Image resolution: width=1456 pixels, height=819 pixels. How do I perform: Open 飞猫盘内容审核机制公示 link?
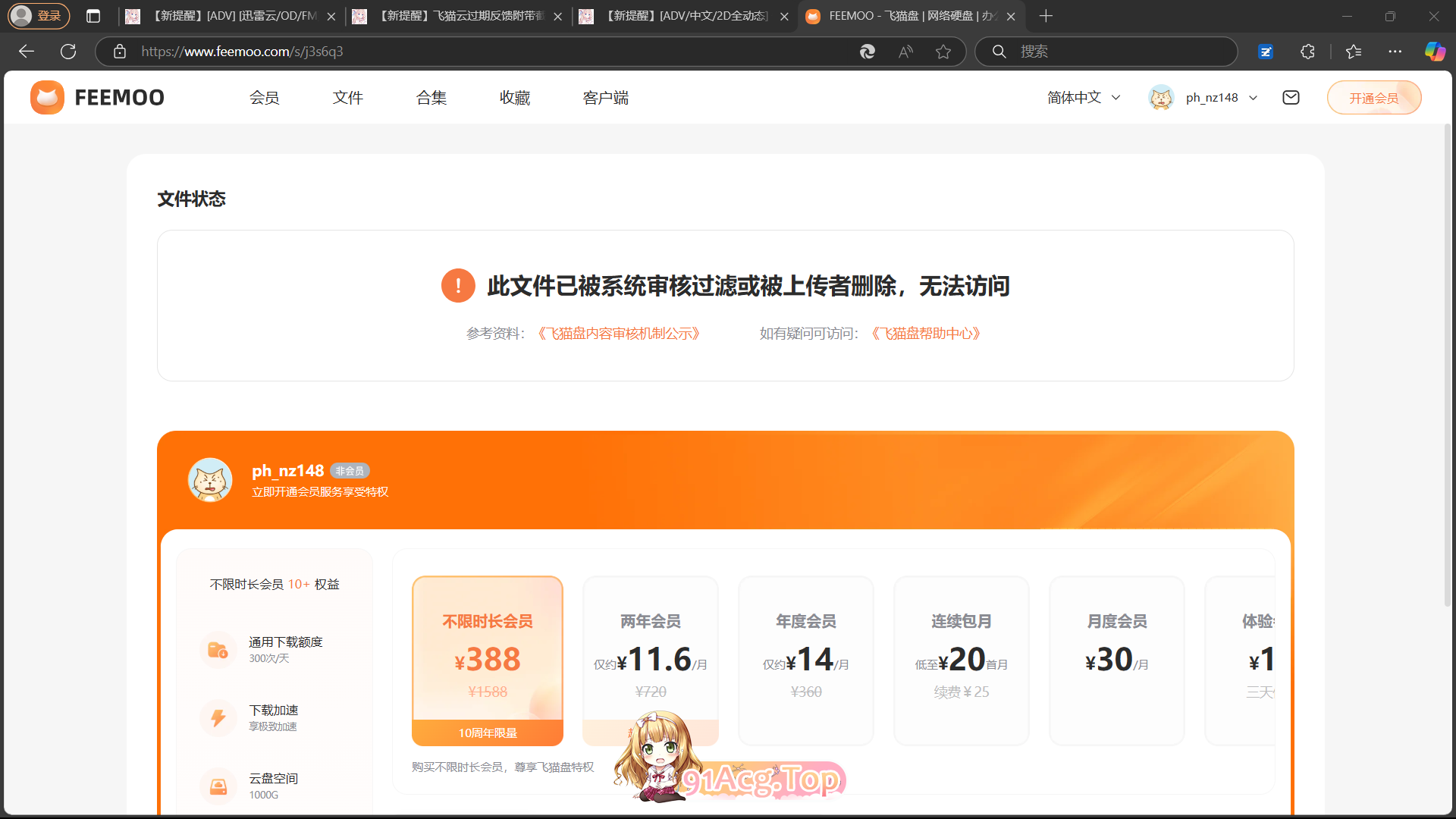pyautogui.click(x=619, y=334)
